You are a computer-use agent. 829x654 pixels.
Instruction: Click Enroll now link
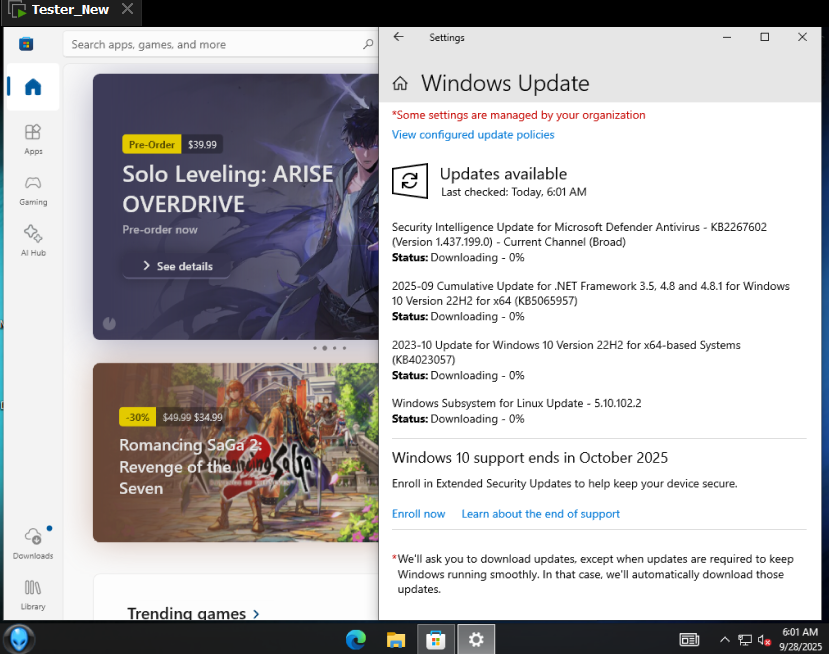[418, 514]
